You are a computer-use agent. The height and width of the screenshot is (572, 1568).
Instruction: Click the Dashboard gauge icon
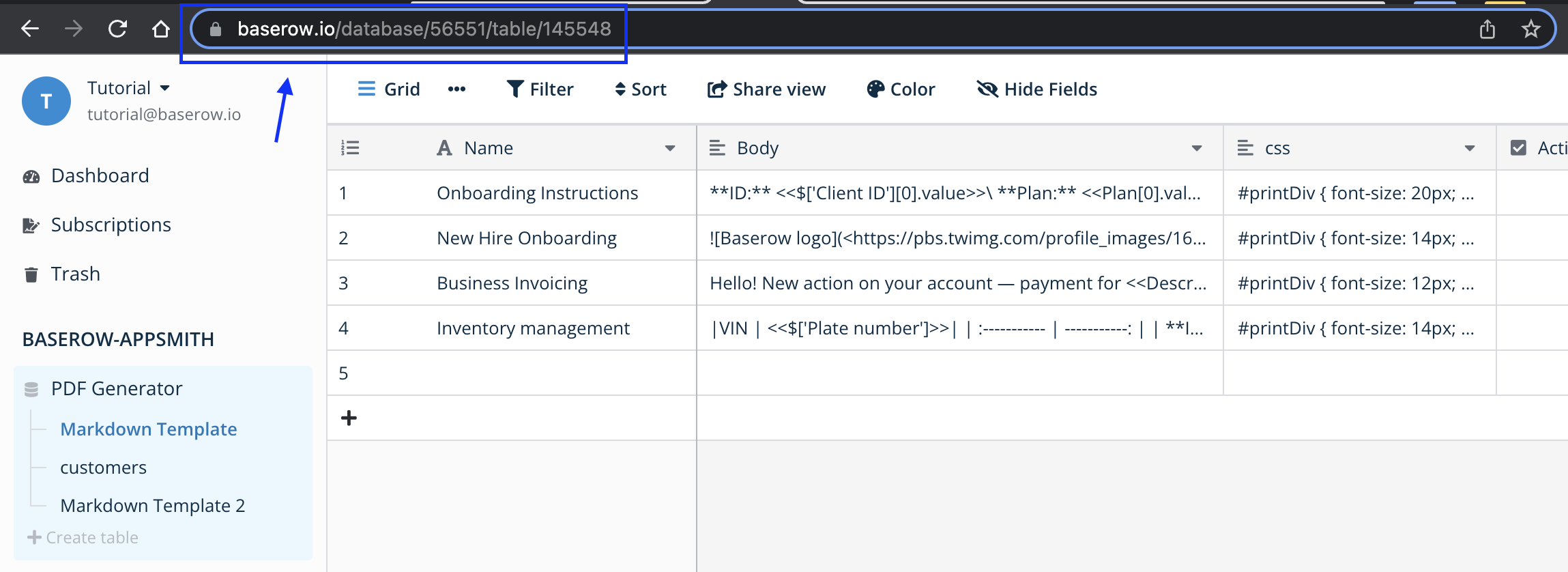[31, 177]
